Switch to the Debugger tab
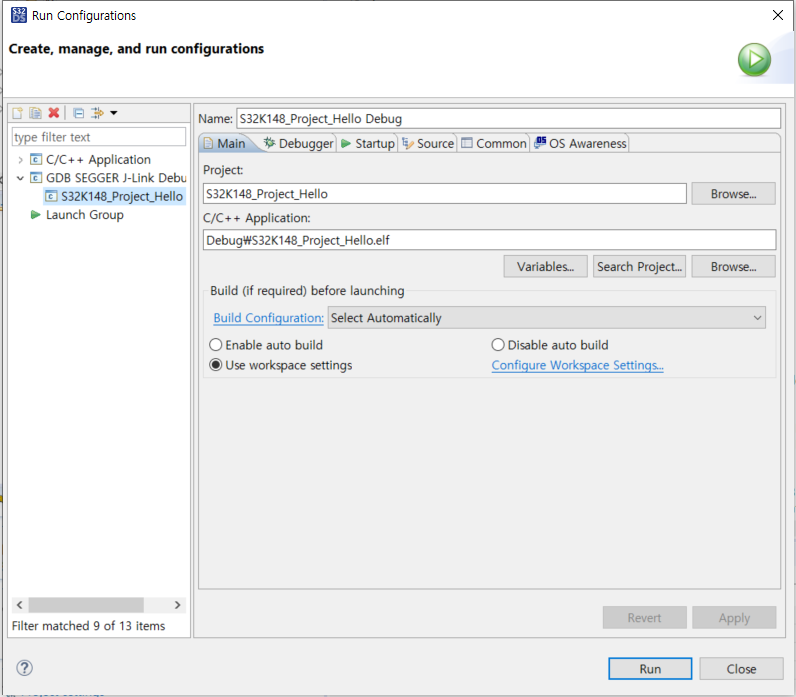 pyautogui.click(x=298, y=144)
